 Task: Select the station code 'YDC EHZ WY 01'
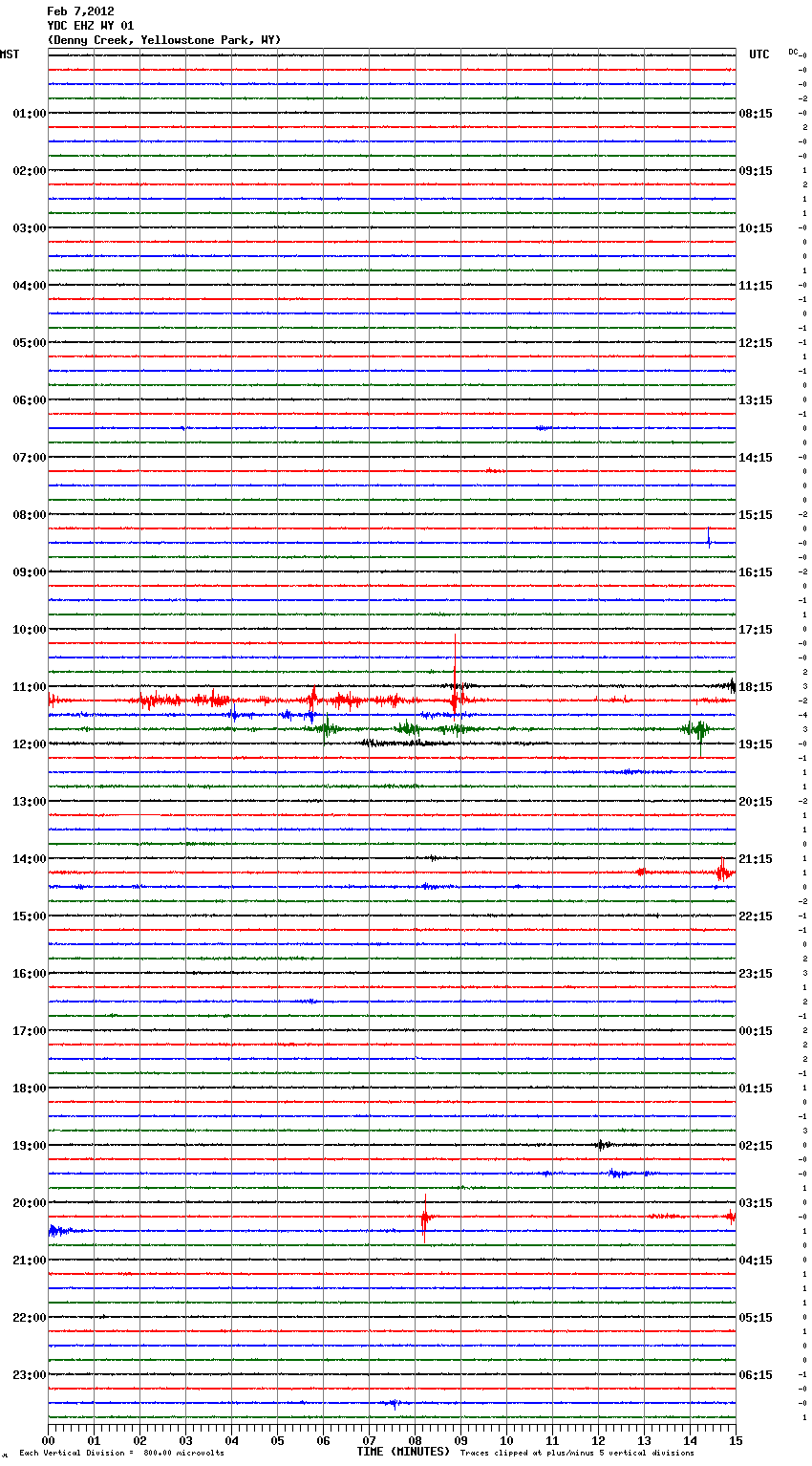91,26
